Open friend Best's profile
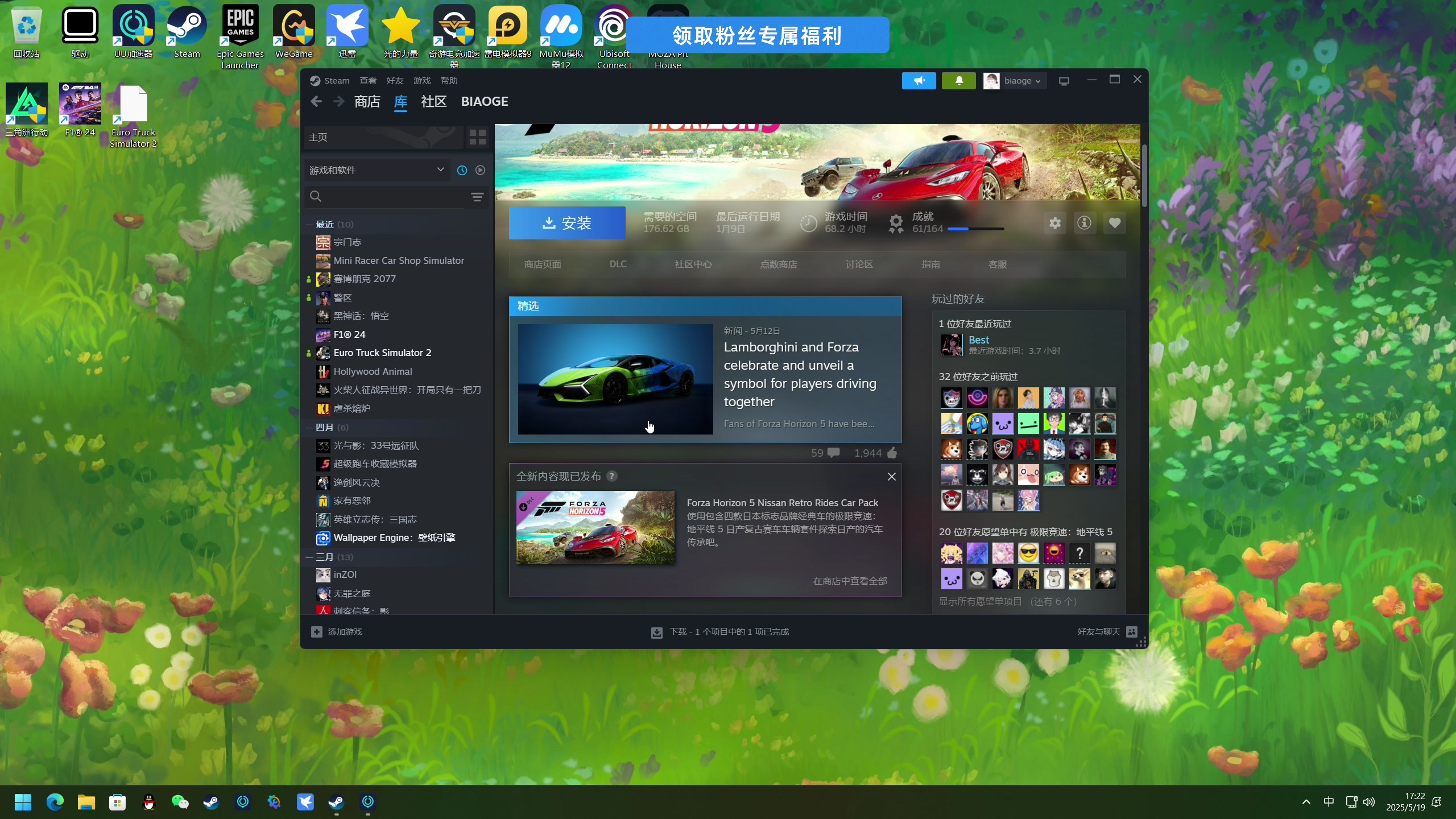This screenshot has height=819, width=1456. 979,340
